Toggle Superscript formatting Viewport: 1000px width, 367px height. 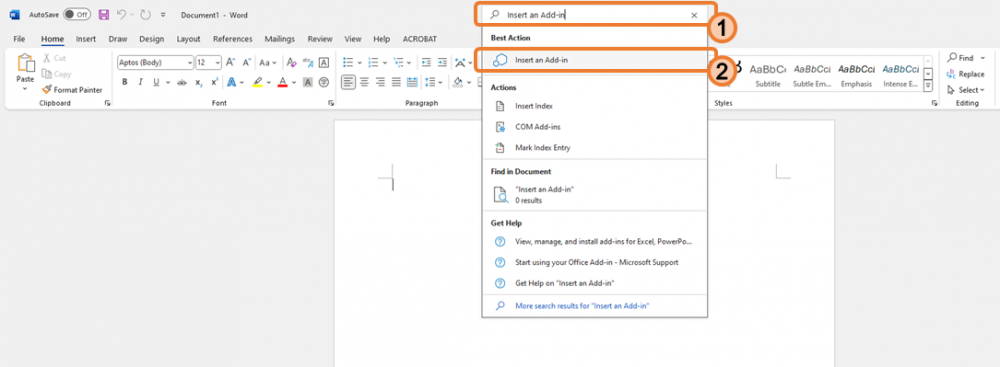point(214,82)
